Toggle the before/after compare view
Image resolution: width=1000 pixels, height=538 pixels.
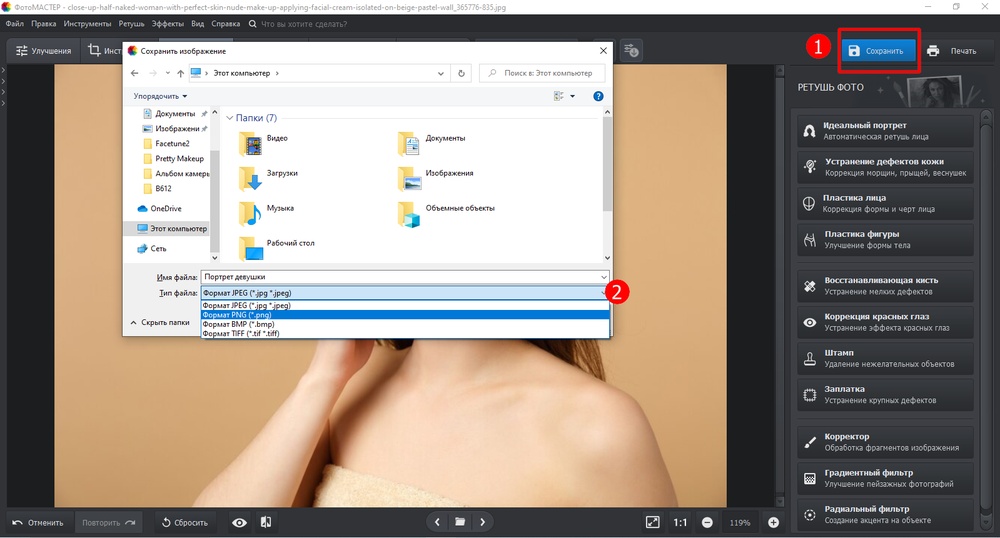pos(266,522)
